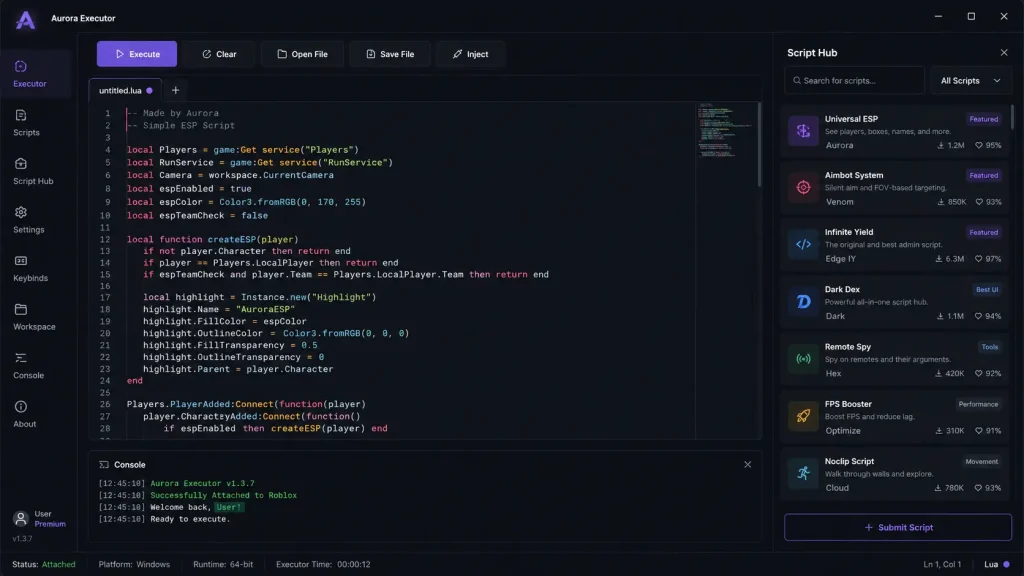Click the Tools badge on Remote Spy
Image resolution: width=1024 pixels, height=576 pixels.
(989, 347)
